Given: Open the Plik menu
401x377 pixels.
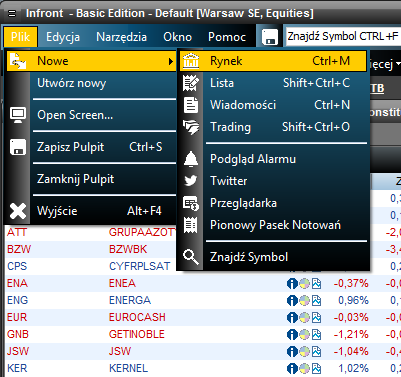Looking at the screenshot, I should point(20,37).
